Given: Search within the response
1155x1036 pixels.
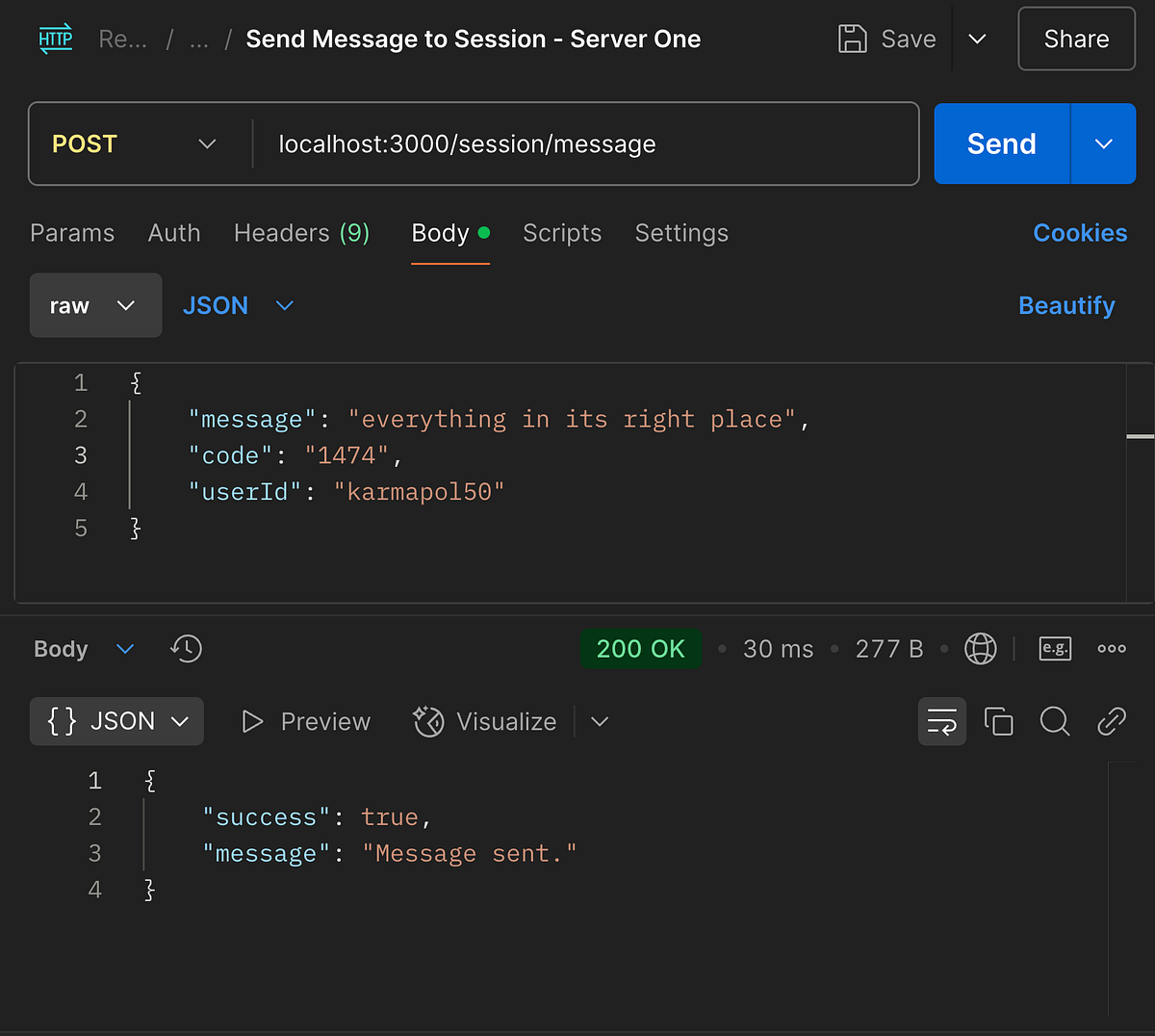Looking at the screenshot, I should (x=1055, y=721).
